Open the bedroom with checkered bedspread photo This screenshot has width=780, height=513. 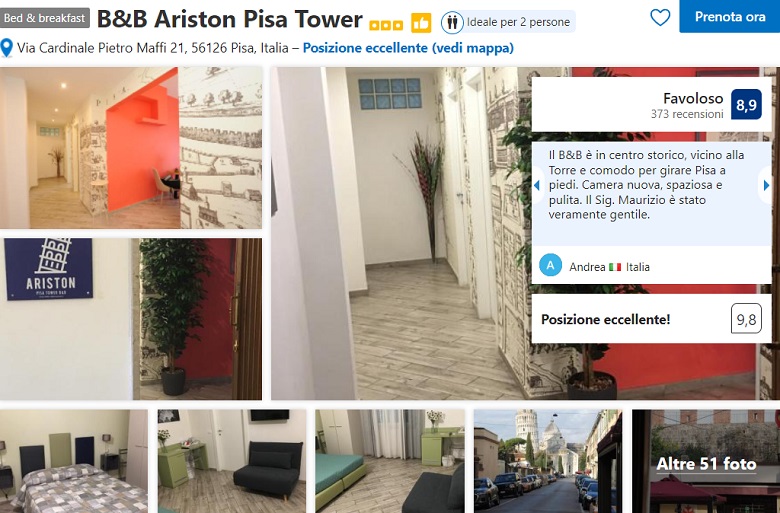[x=74, y=461]
